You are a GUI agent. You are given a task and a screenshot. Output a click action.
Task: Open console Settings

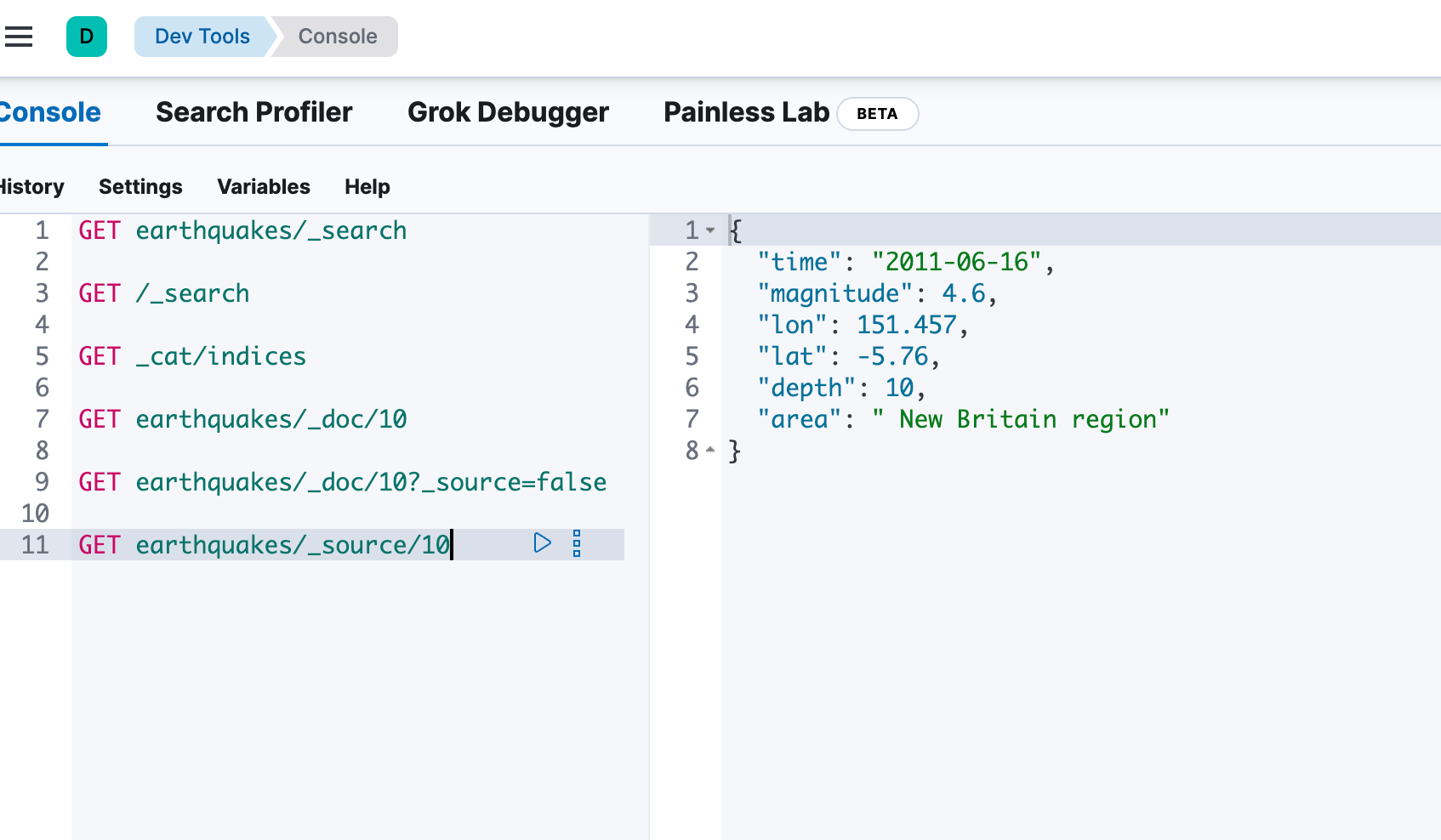pyautogui.click(x=140, y=187)
